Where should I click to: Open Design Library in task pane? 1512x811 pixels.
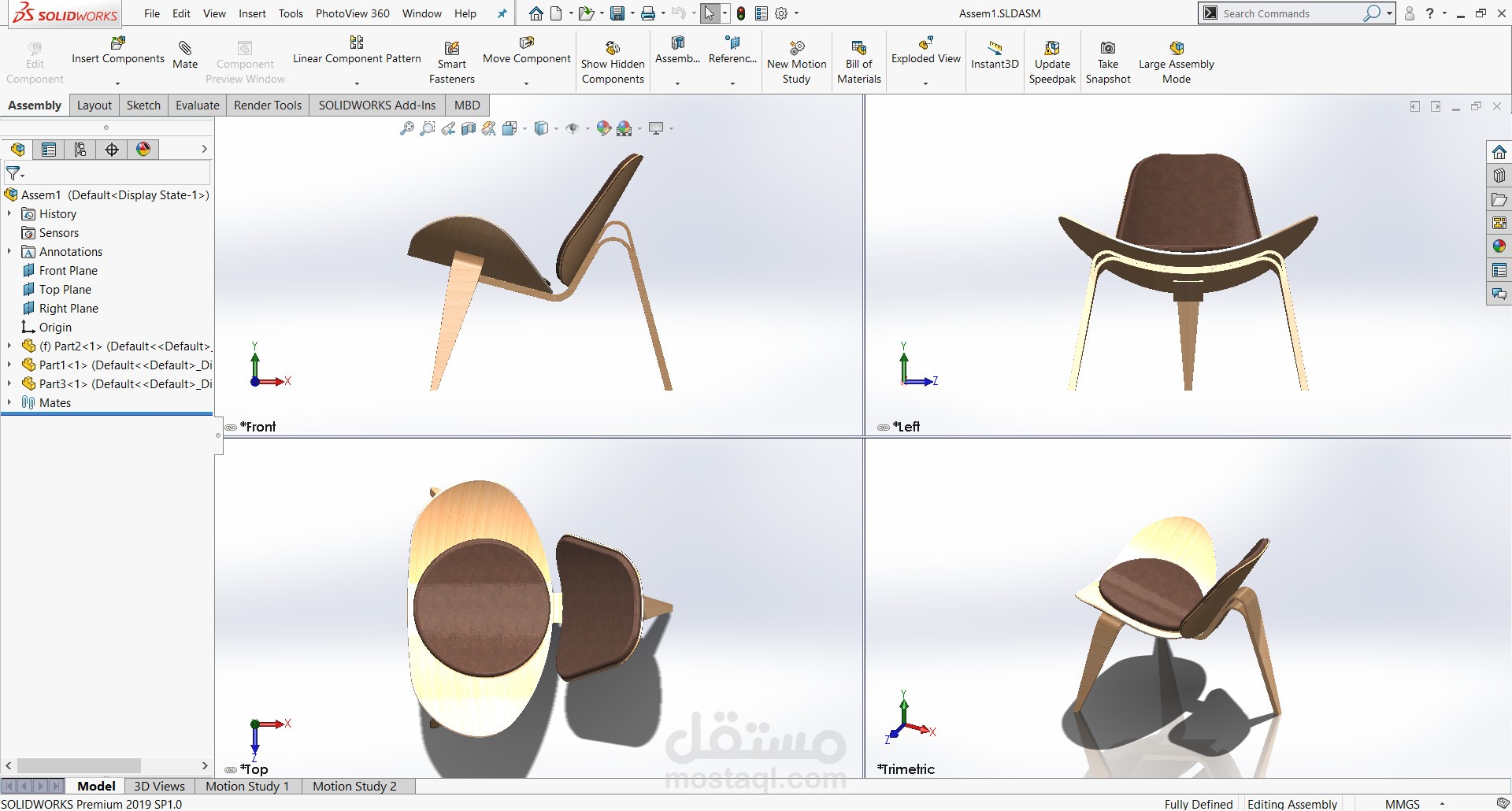tap(1499, 176)
